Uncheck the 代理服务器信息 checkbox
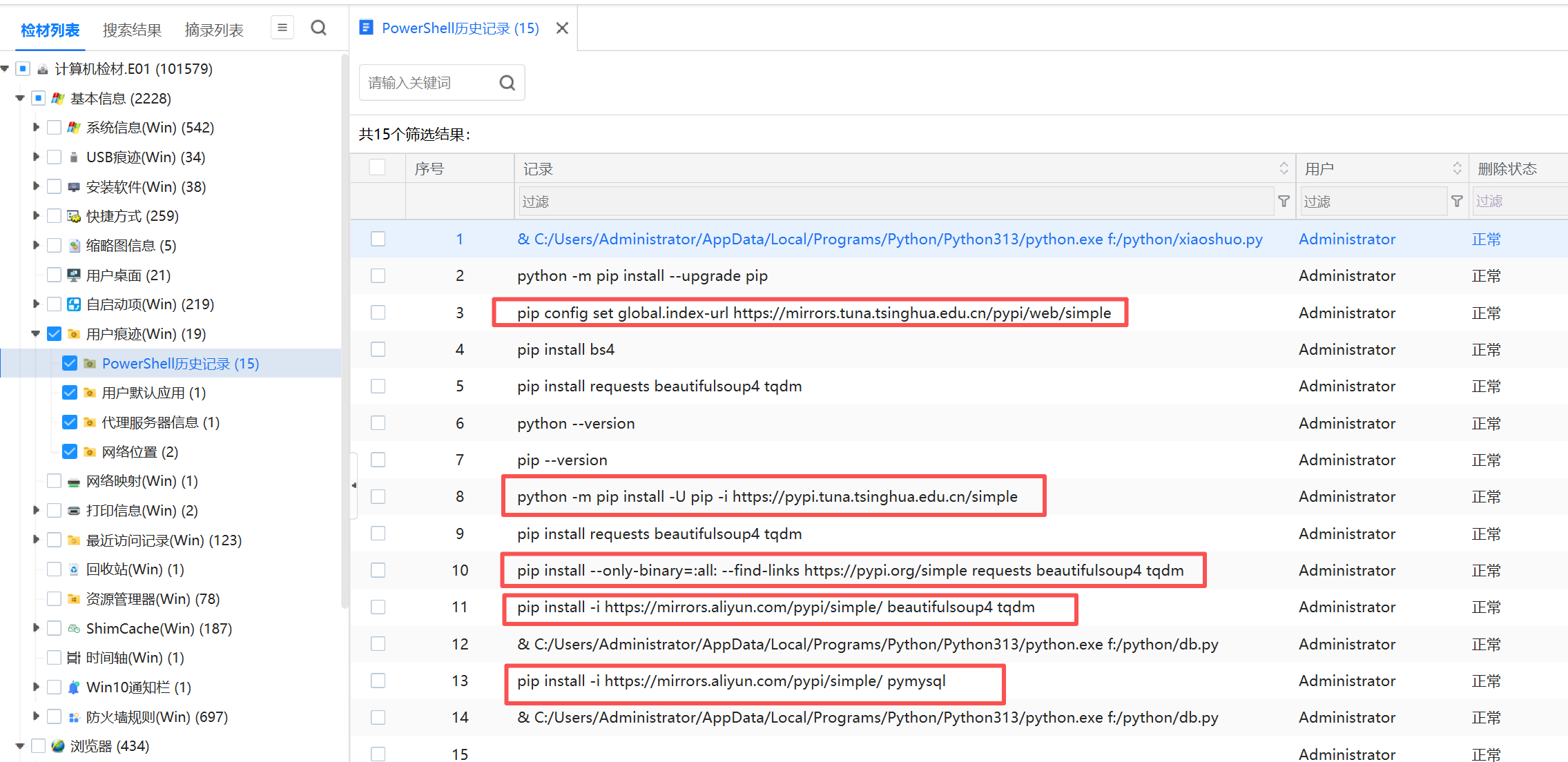Image resolution: width=1568 pixels, height=762 pixels. tap(70, 422)
